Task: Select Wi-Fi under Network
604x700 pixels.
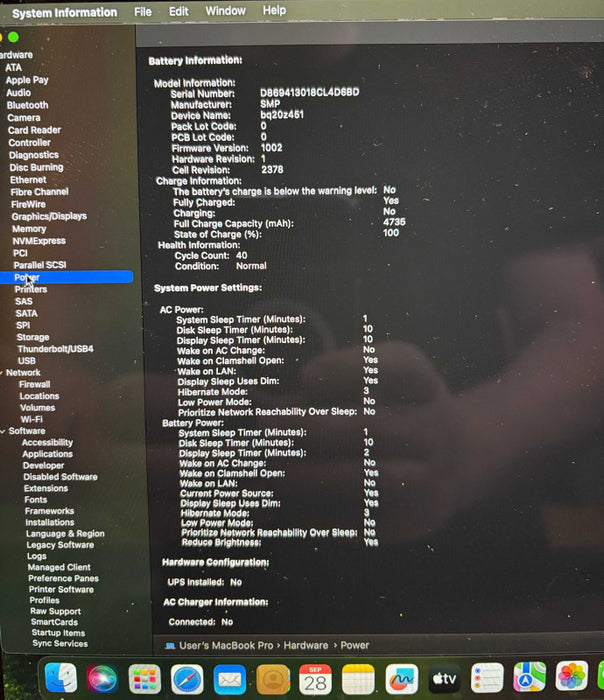Action: click(31, 419)
